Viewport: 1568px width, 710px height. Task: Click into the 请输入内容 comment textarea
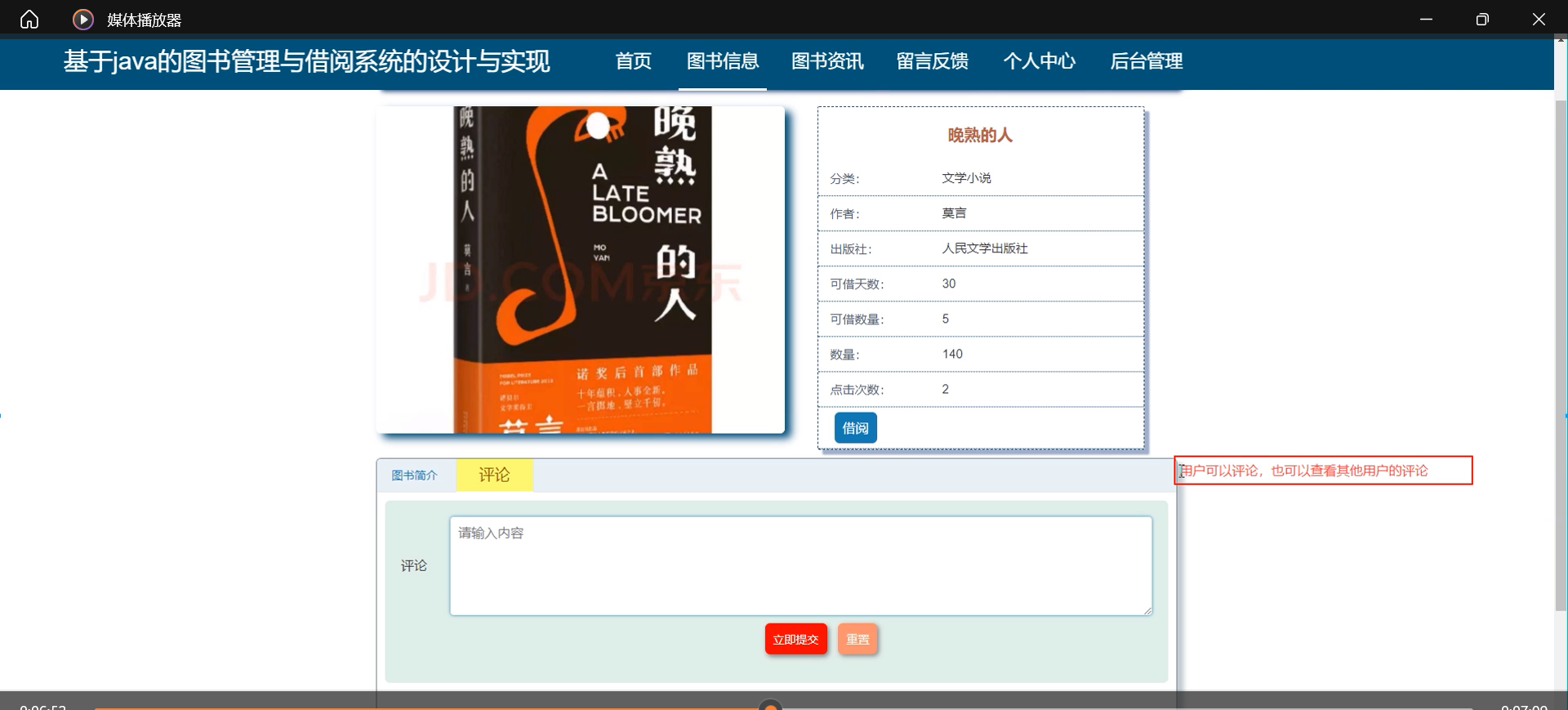(x=800, y=565)
